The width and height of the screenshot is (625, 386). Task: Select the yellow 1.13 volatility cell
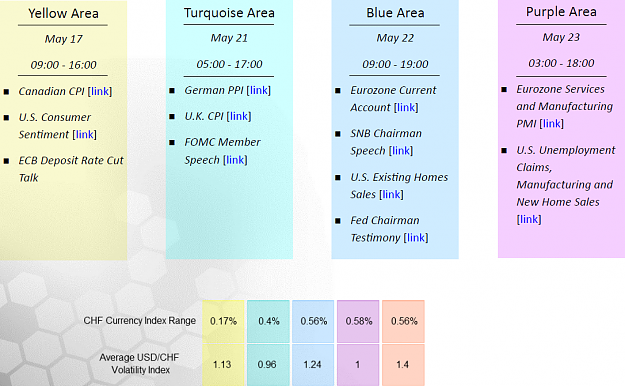click(x=223, y=365)
